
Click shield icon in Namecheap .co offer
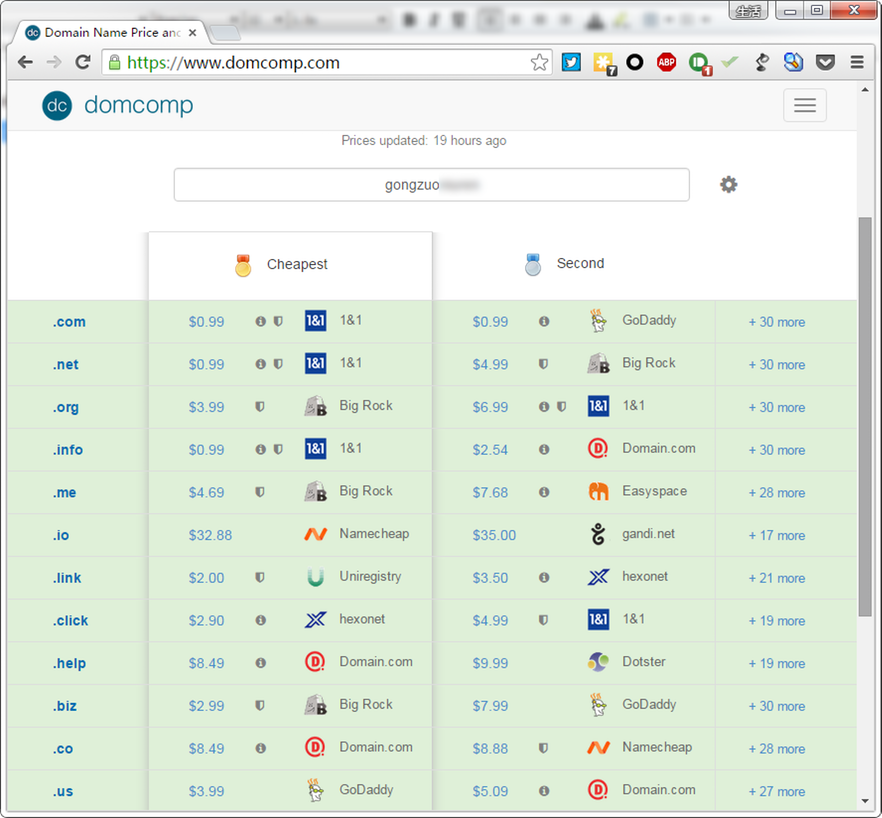543,748
